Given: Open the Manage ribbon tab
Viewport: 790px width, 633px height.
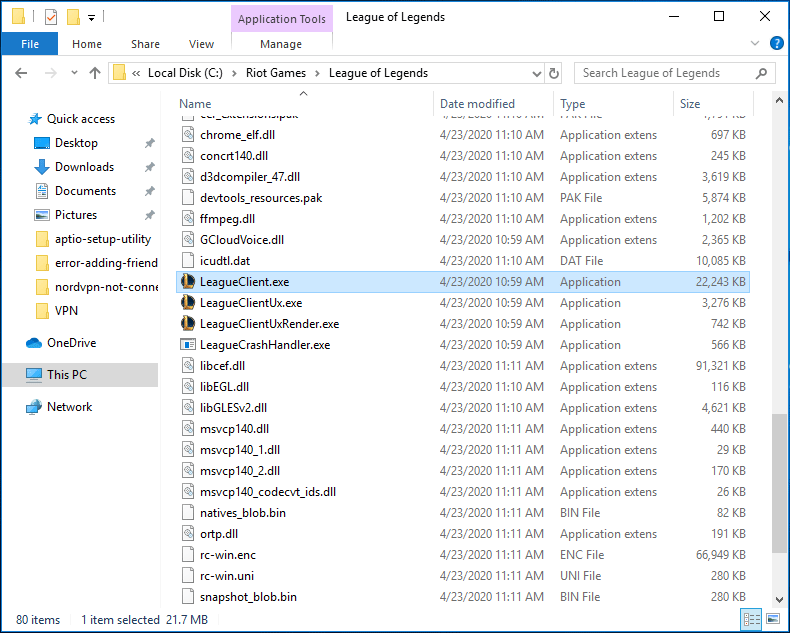Looking at the screenshot, I should click(281, 44).
